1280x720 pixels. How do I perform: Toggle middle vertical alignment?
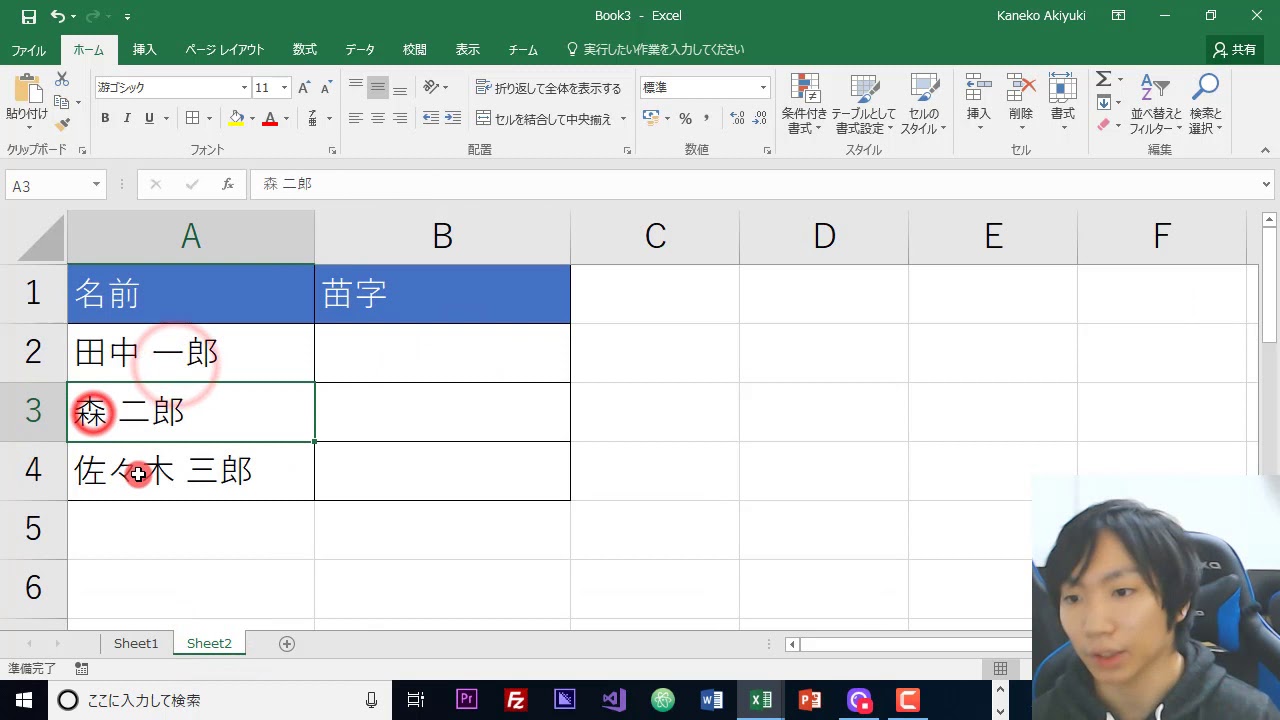point(377,87)
